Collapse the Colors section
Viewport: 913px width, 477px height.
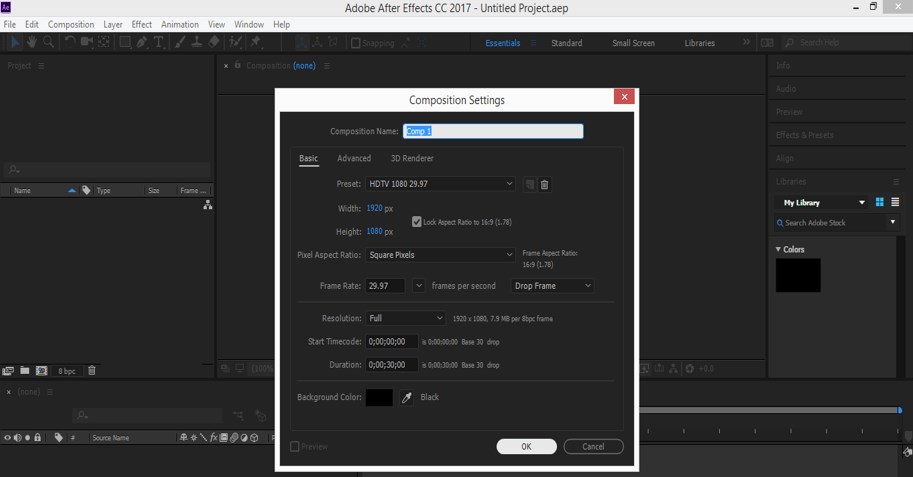tap(778, 249)
